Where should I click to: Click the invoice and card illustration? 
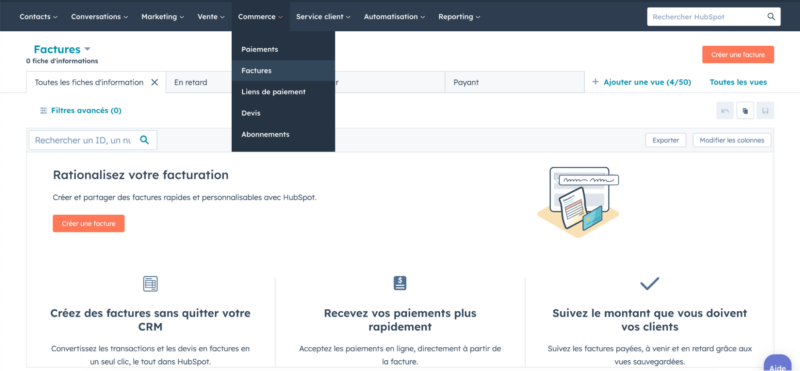click(x=578, y=202)
